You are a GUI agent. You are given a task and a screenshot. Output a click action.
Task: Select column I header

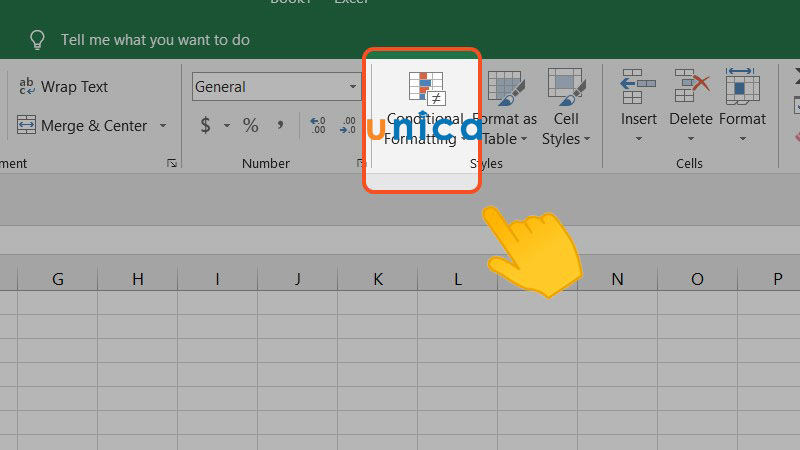coord(217,279)
